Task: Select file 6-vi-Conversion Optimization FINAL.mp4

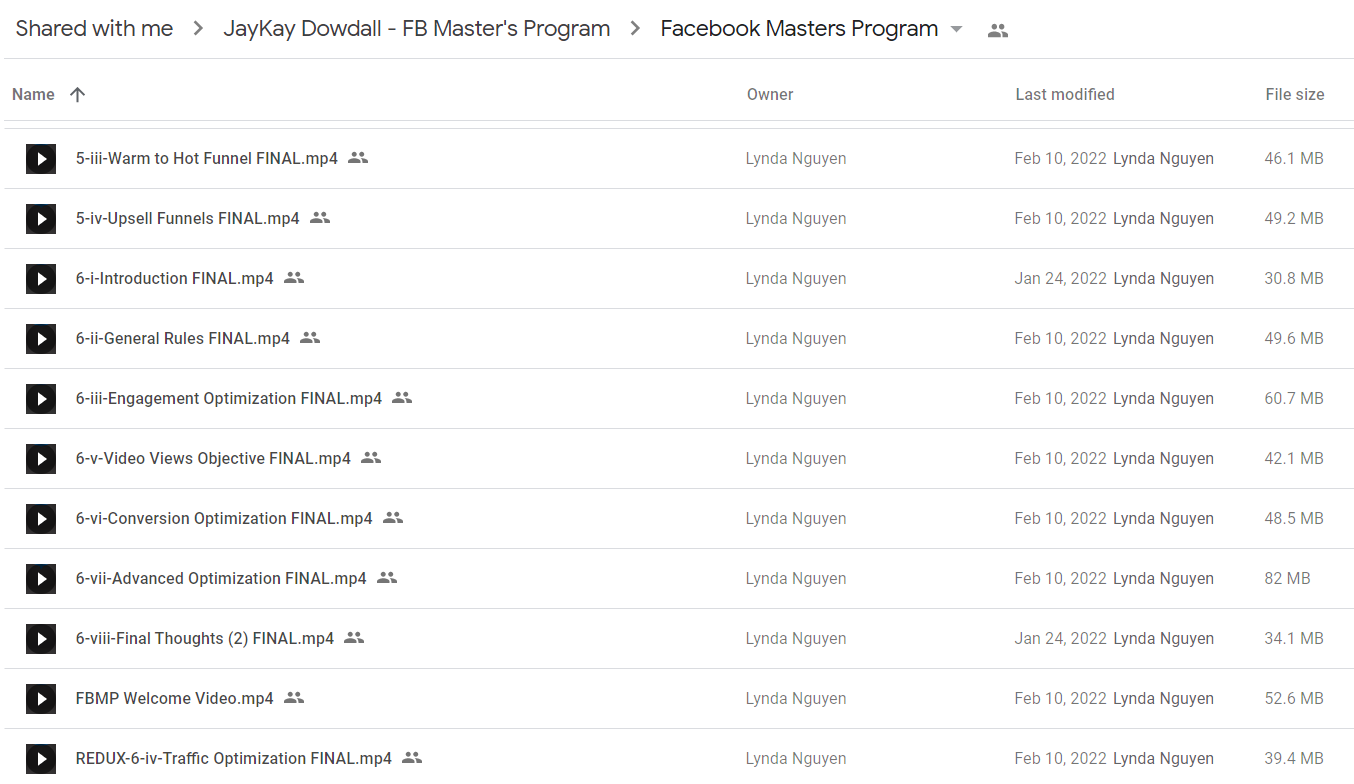Action: [x=224, y=518]
